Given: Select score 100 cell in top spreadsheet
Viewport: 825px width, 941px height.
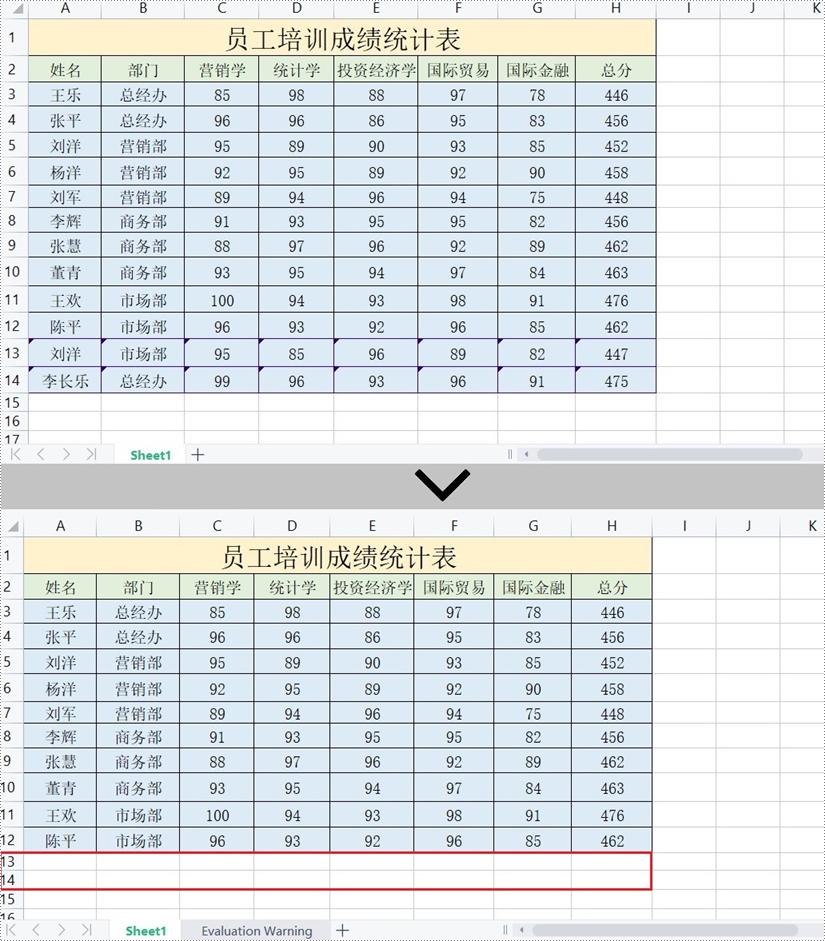Looking at the screenshot, I should pyautogui.click(x=222, y=300).
